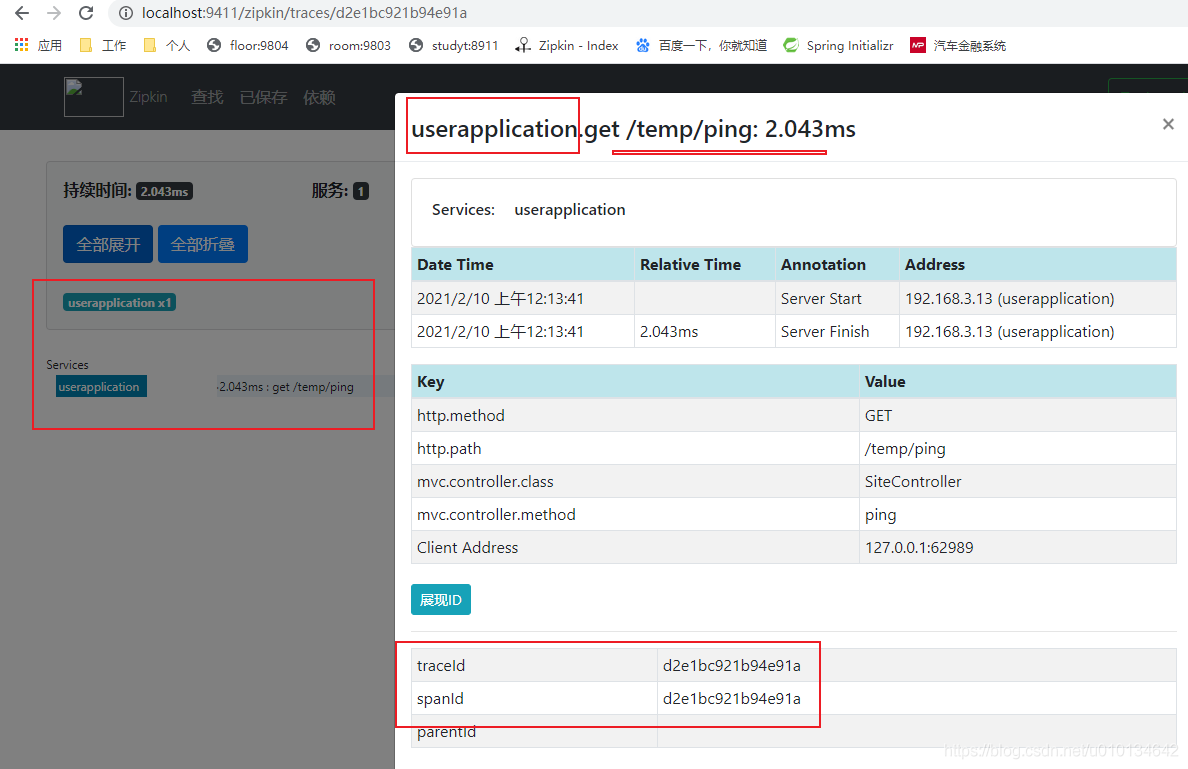Click the 127.0.0.1:62989 client address value
Image resolution: width=1188 pixels, height=769 pixels.
1018,547
